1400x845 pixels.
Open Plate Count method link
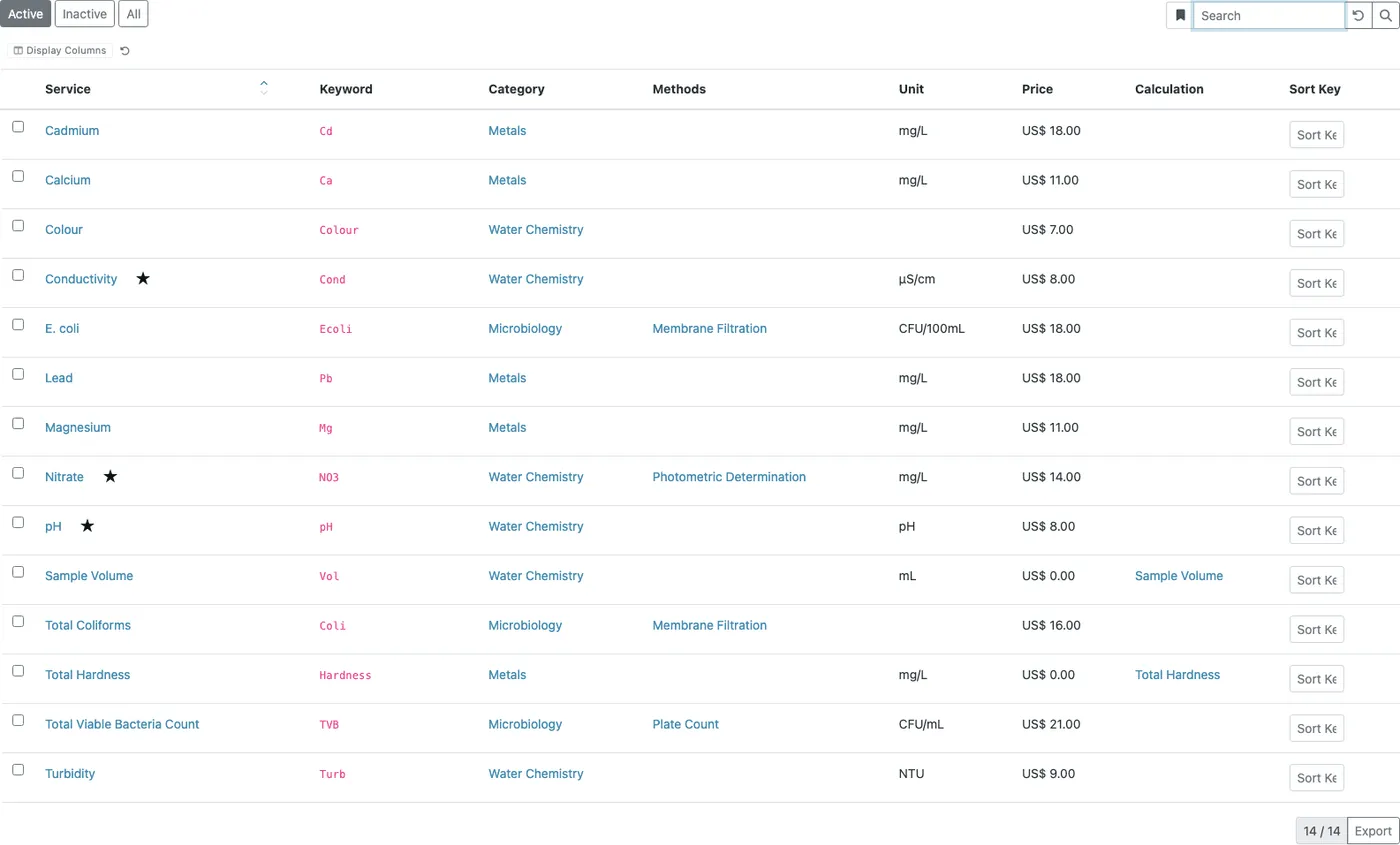point(685,724)
